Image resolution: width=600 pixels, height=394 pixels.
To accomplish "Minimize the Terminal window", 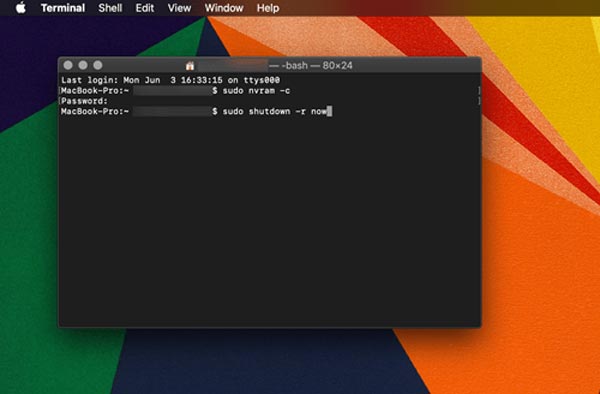I will (x=83, y=65).
